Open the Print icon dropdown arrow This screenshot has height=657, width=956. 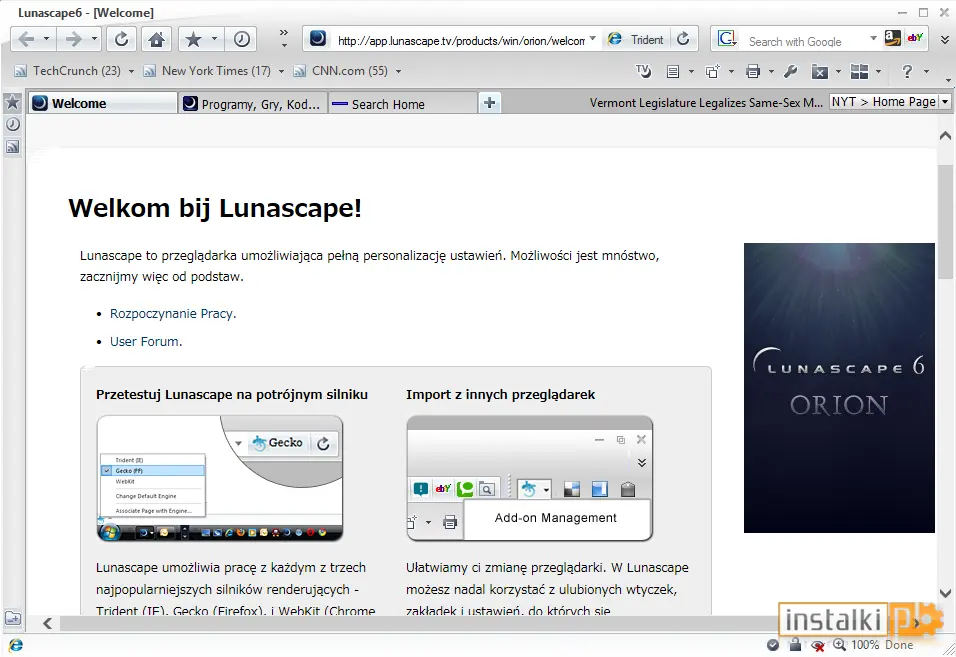(x=771, y=71)
